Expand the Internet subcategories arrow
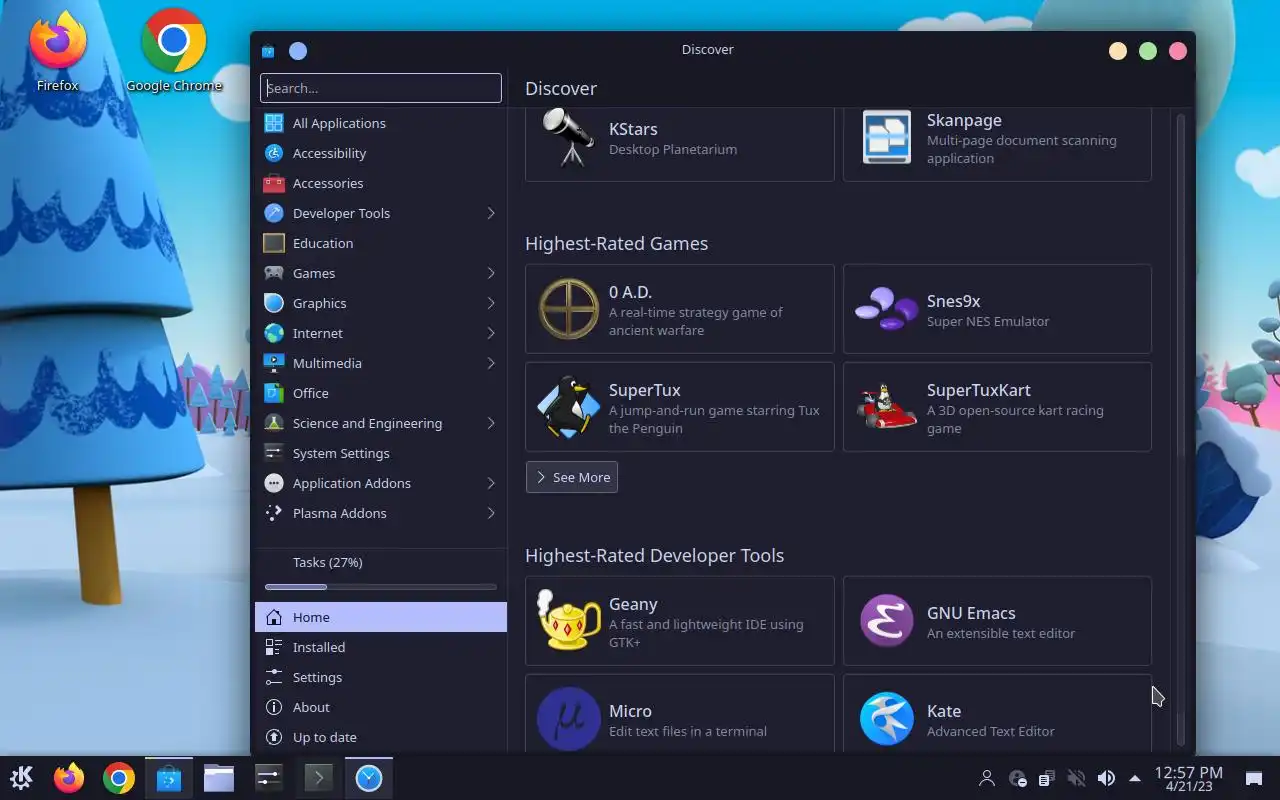 click(491, 333)
